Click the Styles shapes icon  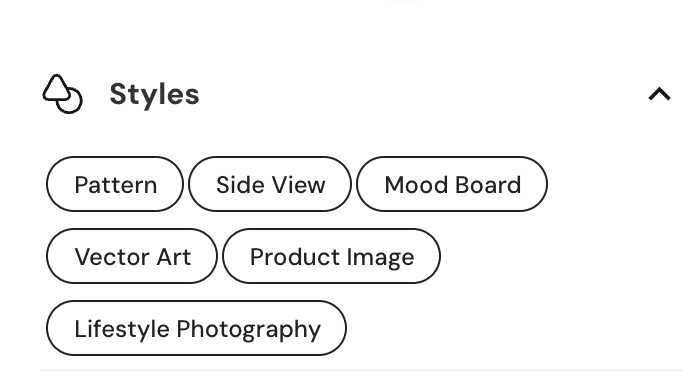(63, 94)
